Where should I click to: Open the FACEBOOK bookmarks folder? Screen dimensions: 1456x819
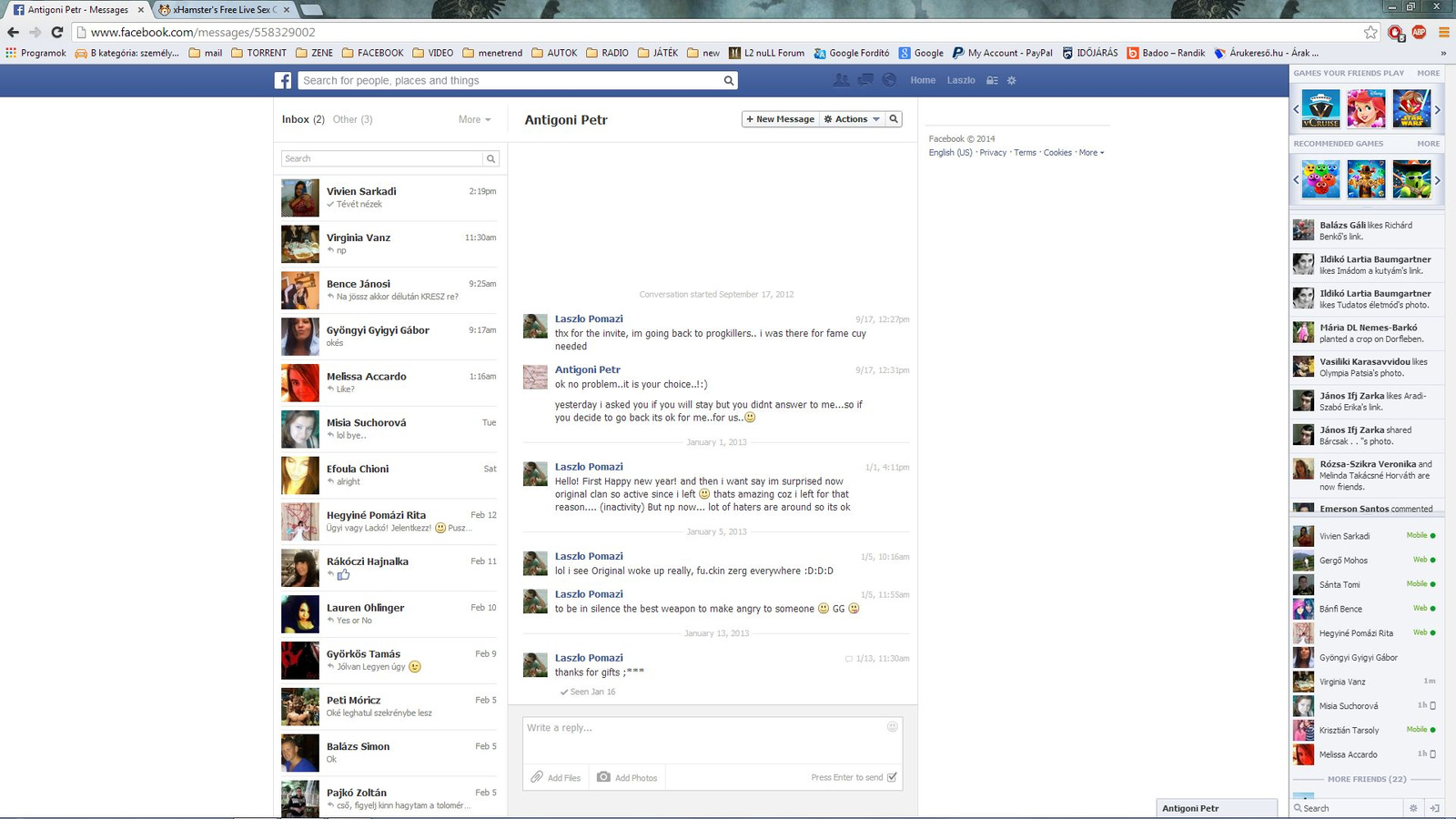click(x=372, y=53)
